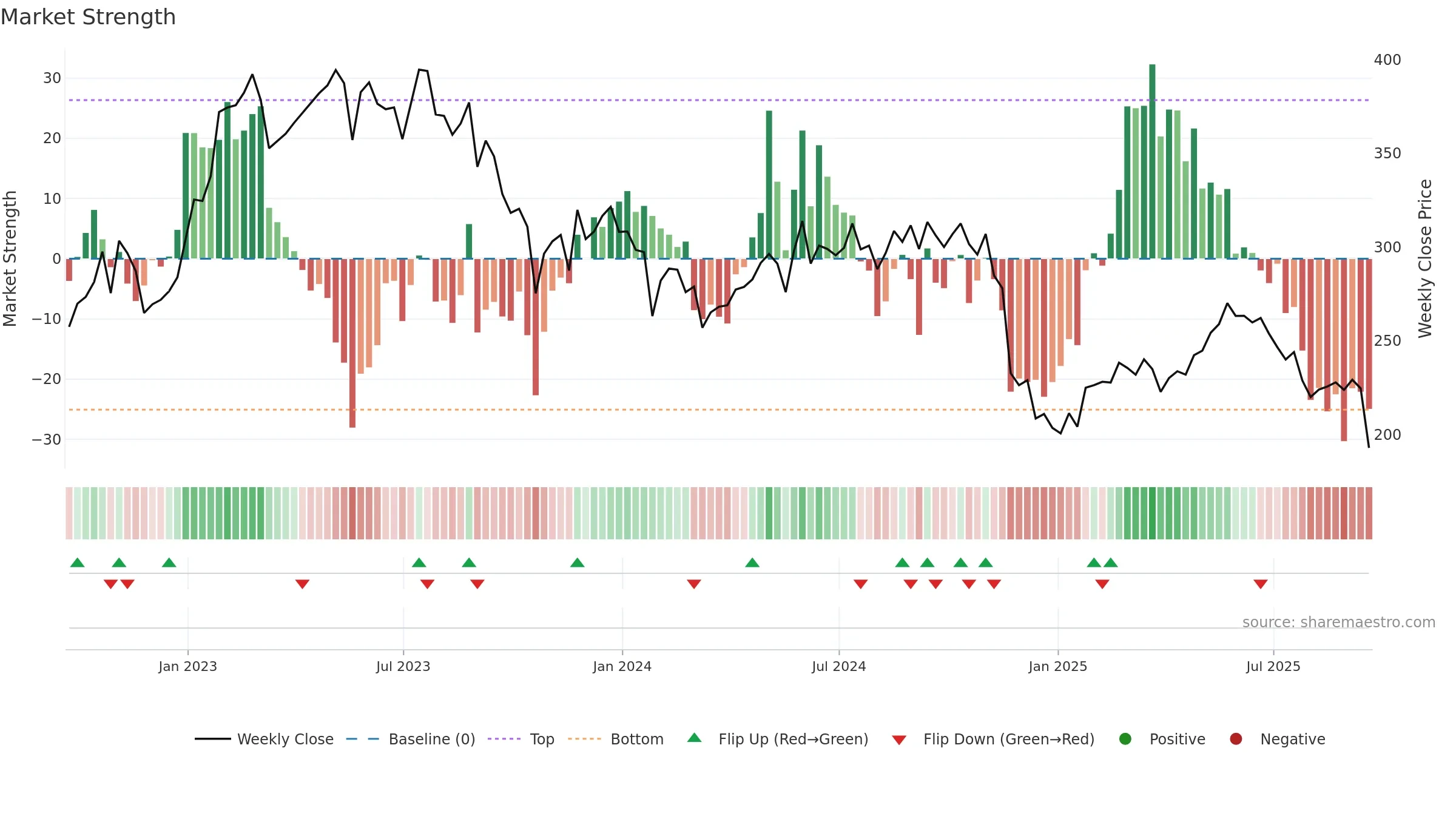This screenshot has width=1456, height=819.
Task: Click the red Negative circle in legend
Action: [1236, 739]
